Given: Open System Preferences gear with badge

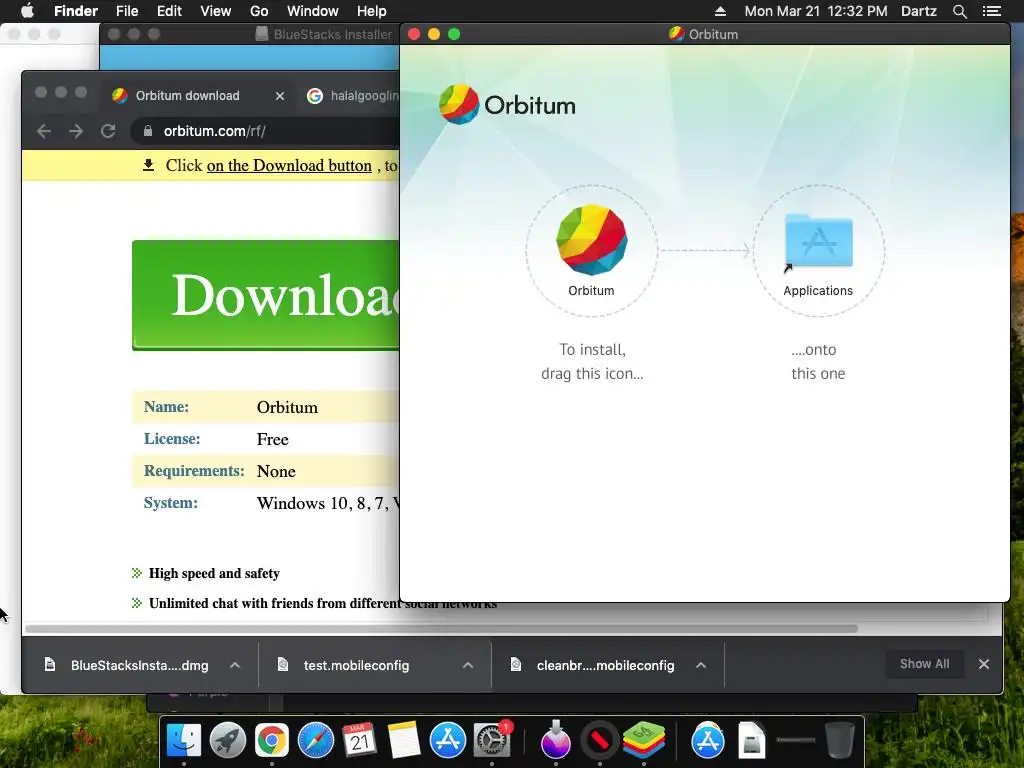Looking at the screenshot, I should (x=492, y=740).
